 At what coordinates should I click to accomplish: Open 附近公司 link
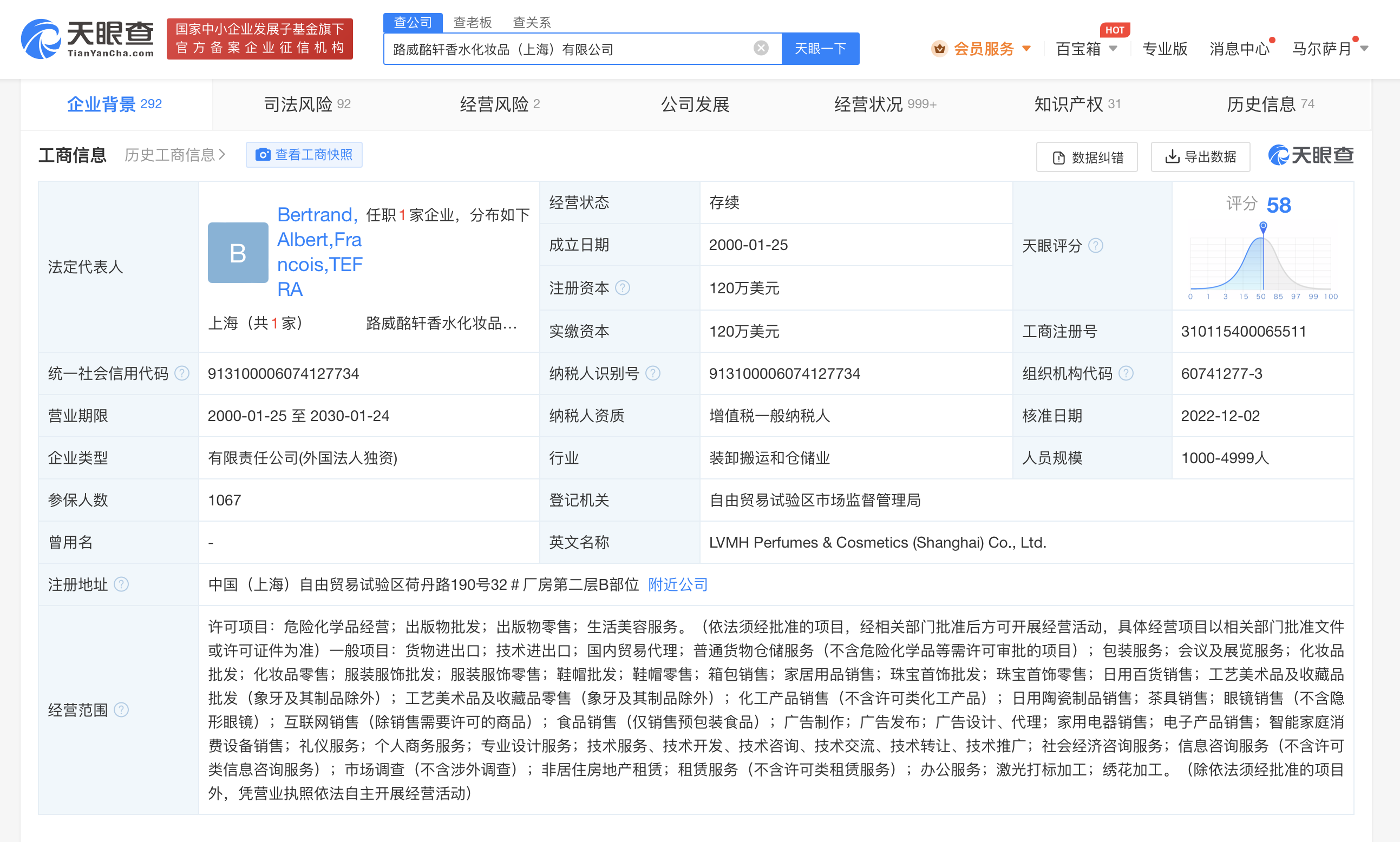click(678, 584)
